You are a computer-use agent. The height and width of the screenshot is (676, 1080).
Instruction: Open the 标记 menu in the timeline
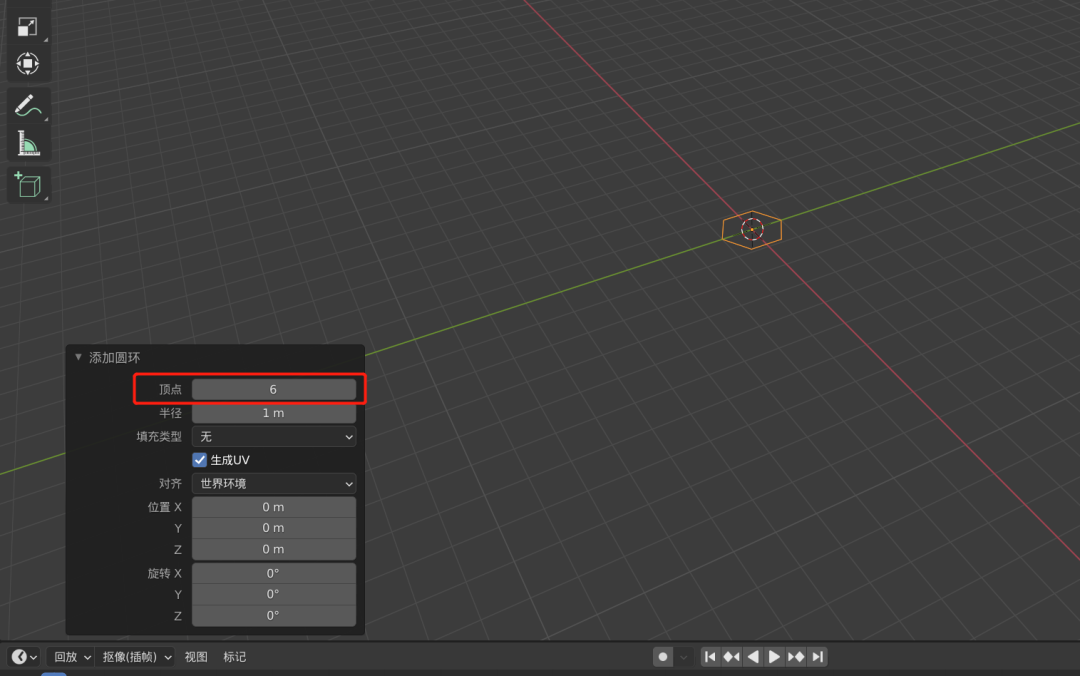click(x=234, y=657)
